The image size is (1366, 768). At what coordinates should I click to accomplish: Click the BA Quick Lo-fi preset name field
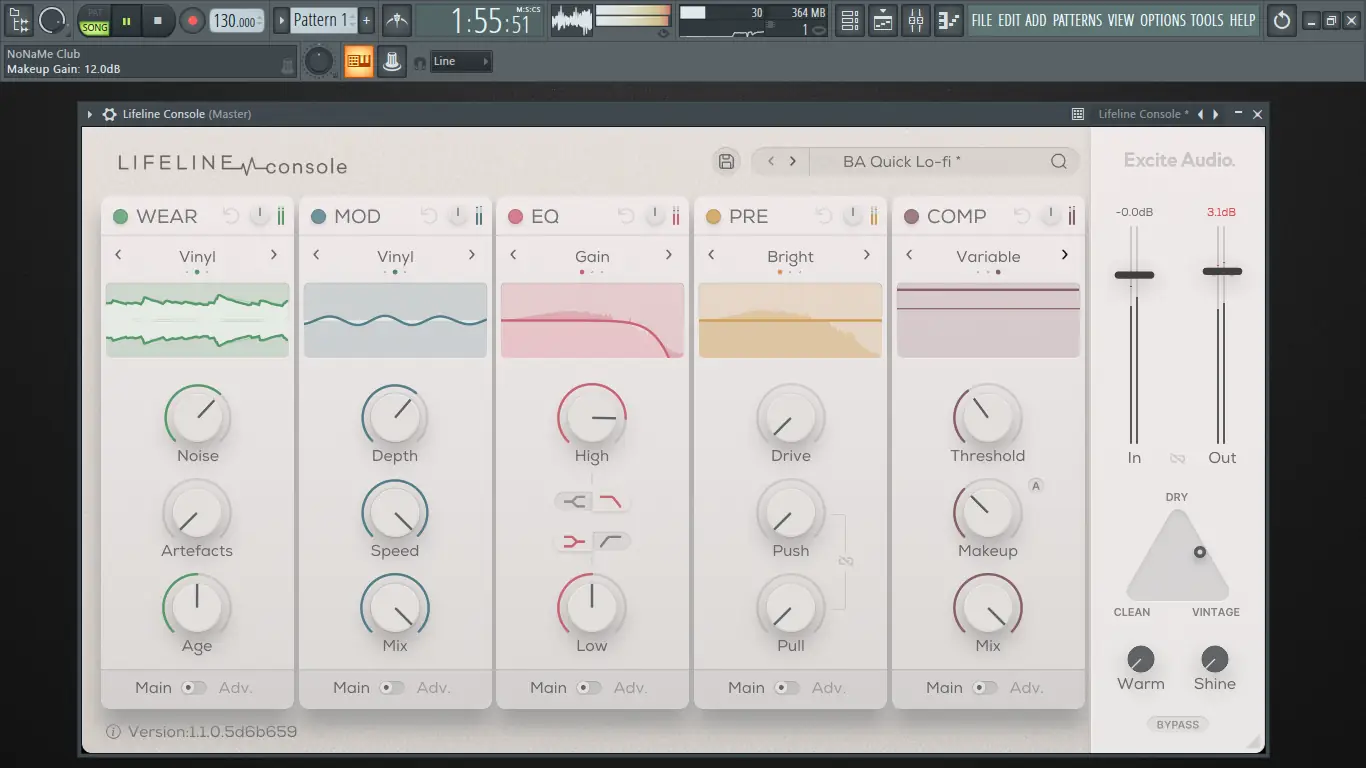pyautogui.click(x=903, y=161)
